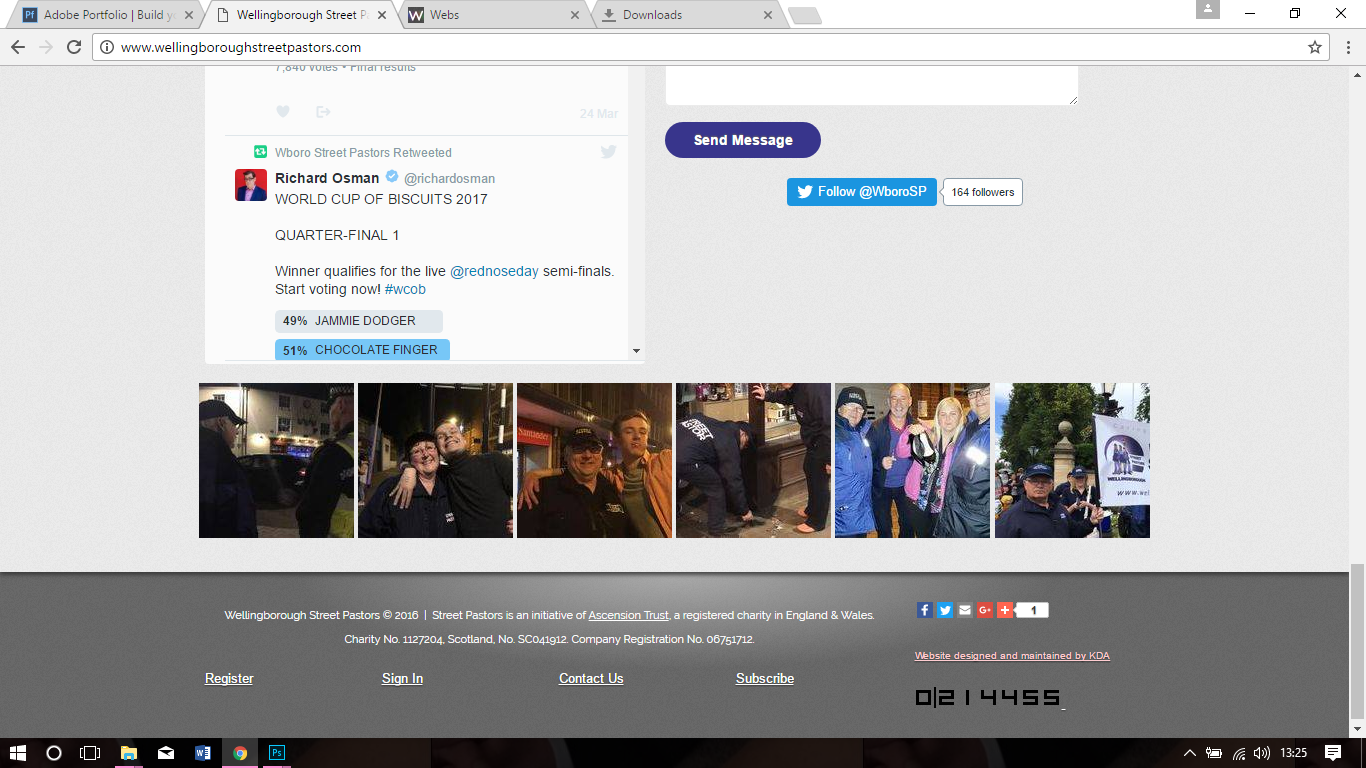Open the Mail app from the taskbar
The image size is (1366, 768).
click(166, 753)
